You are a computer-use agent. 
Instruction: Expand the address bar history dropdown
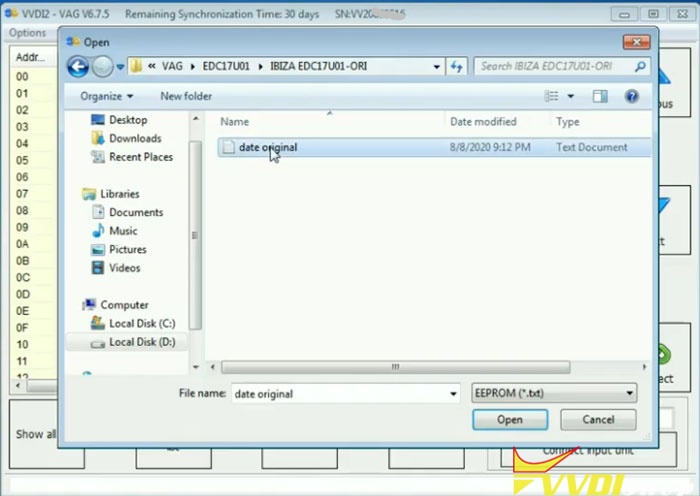click(x=436, y=67)
